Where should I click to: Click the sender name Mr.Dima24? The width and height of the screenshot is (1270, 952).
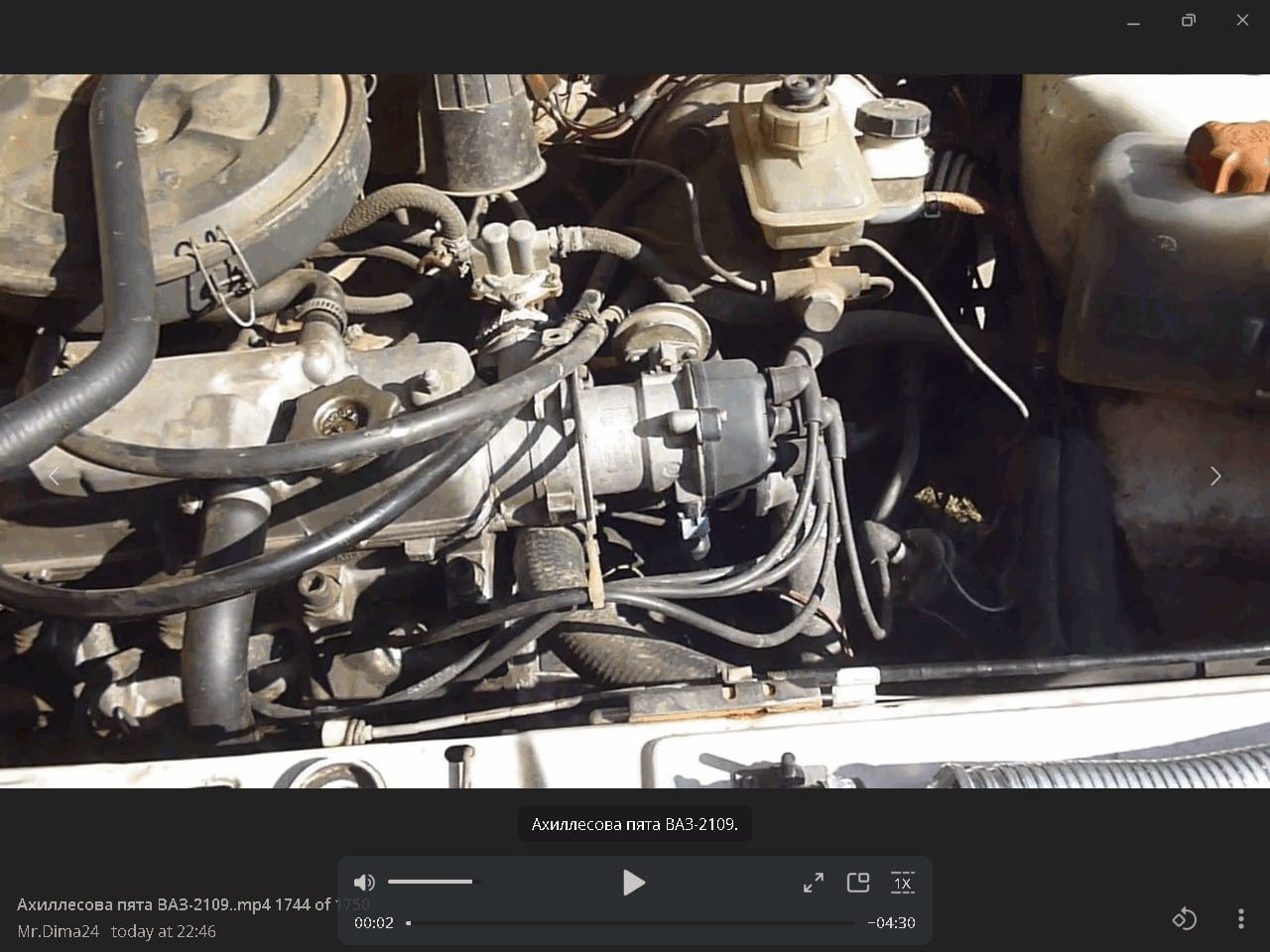(x=59, y=931)
